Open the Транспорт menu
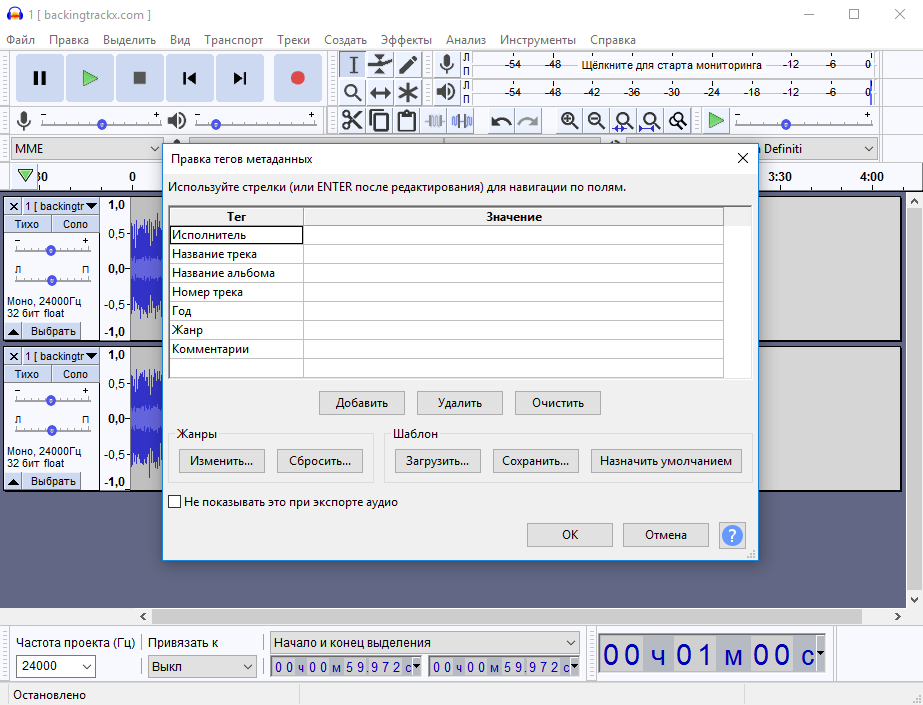 (x=234, y=40)
